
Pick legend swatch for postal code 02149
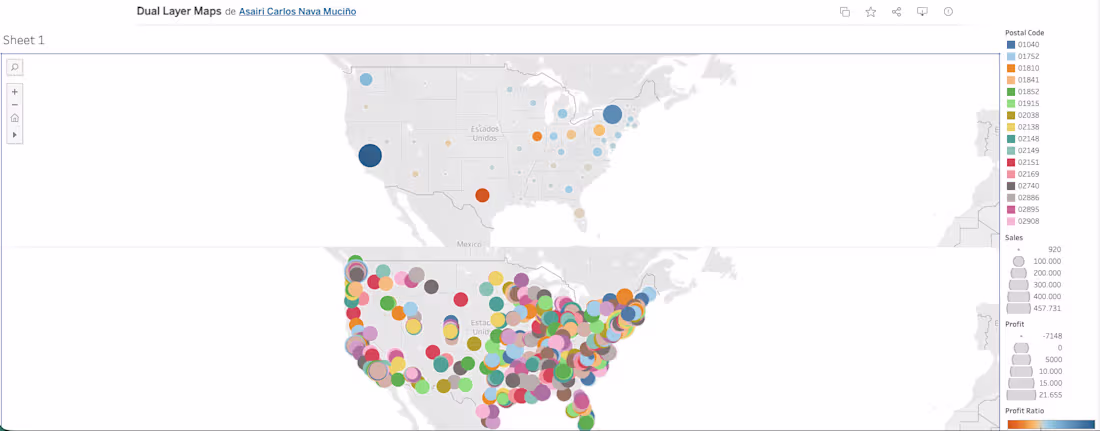(x=1011, y=150)
